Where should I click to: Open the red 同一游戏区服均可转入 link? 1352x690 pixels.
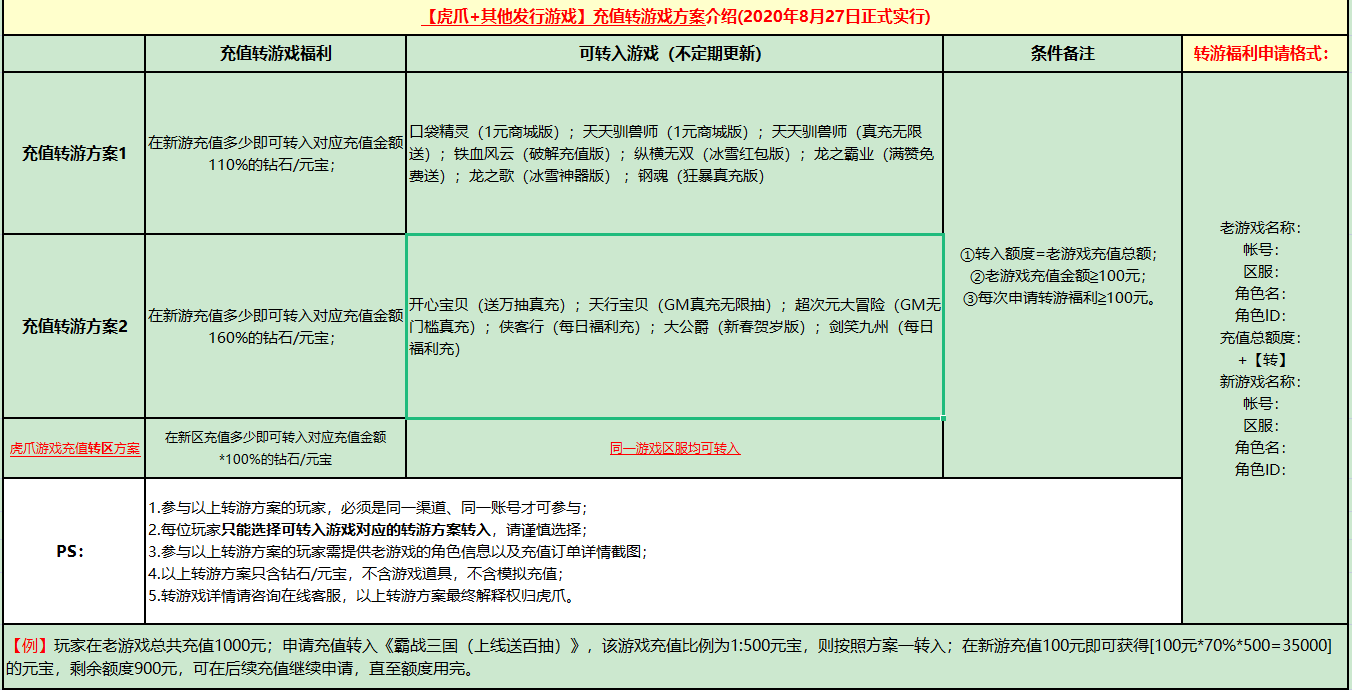(x=675, y=449)
